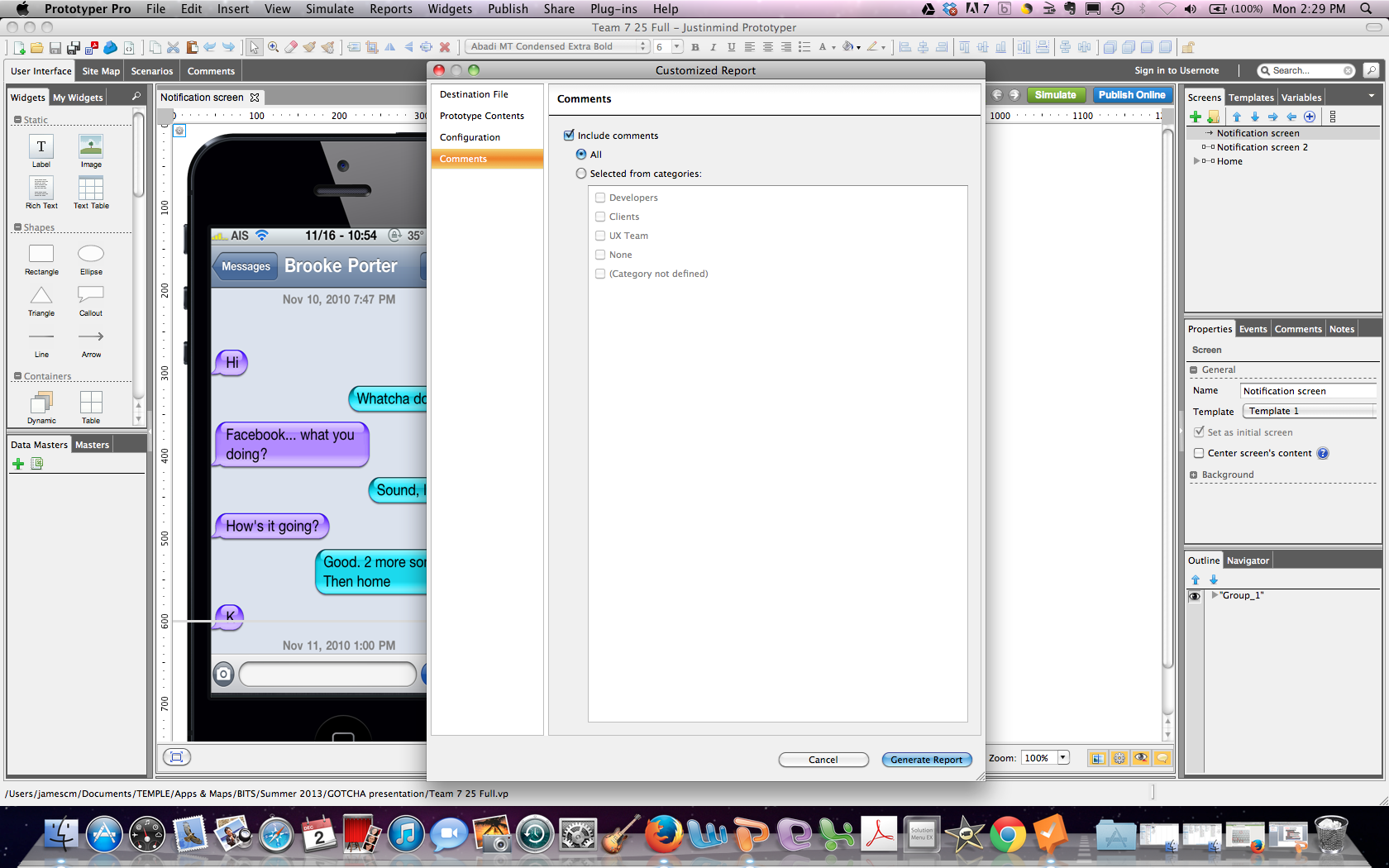1389x868 pixels.
Task: Click the Generate Report button
Action: (926, 760)
